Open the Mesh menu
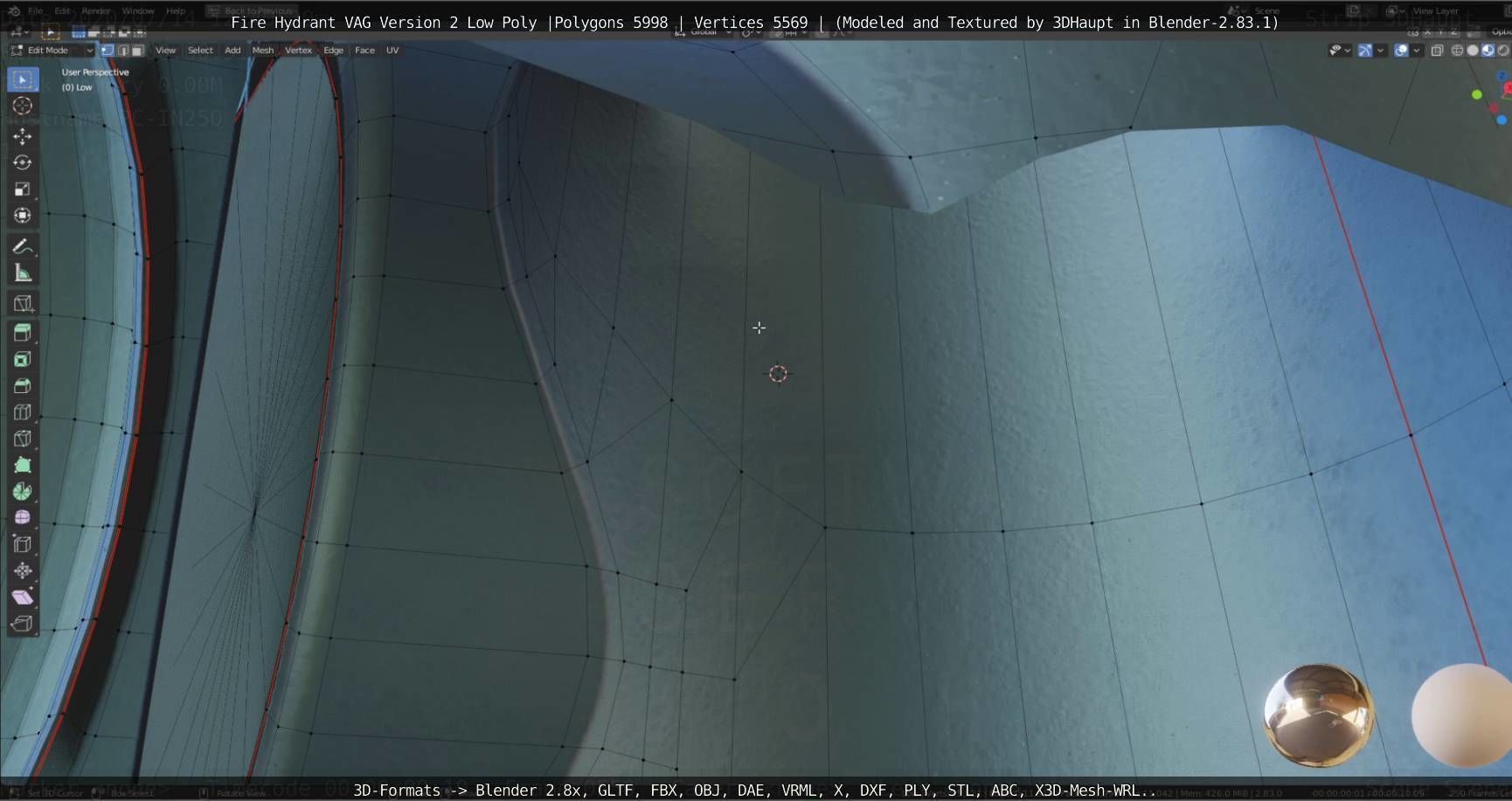 tap(263, 51)
